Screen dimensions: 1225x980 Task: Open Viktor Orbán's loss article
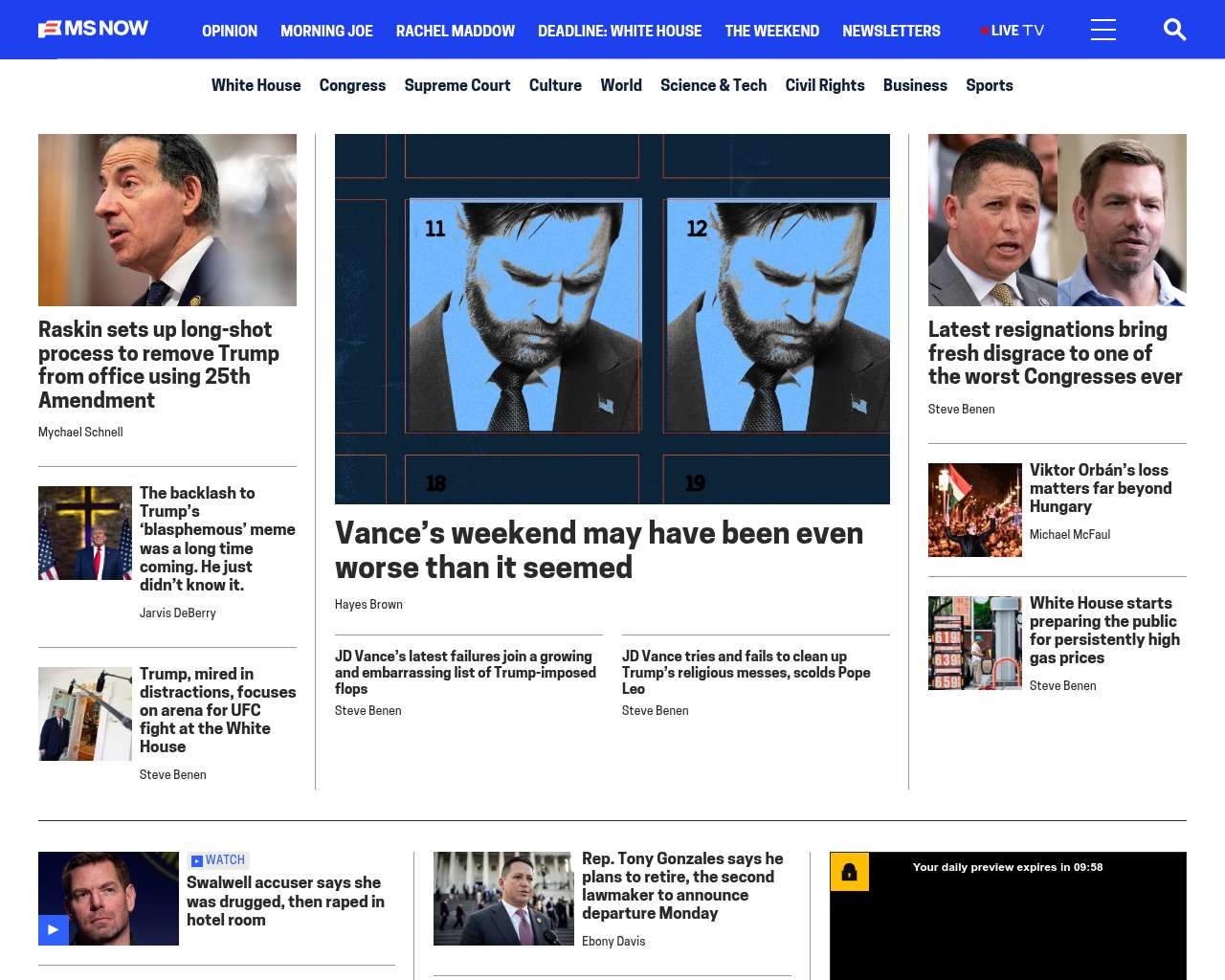coord(1100,488)
